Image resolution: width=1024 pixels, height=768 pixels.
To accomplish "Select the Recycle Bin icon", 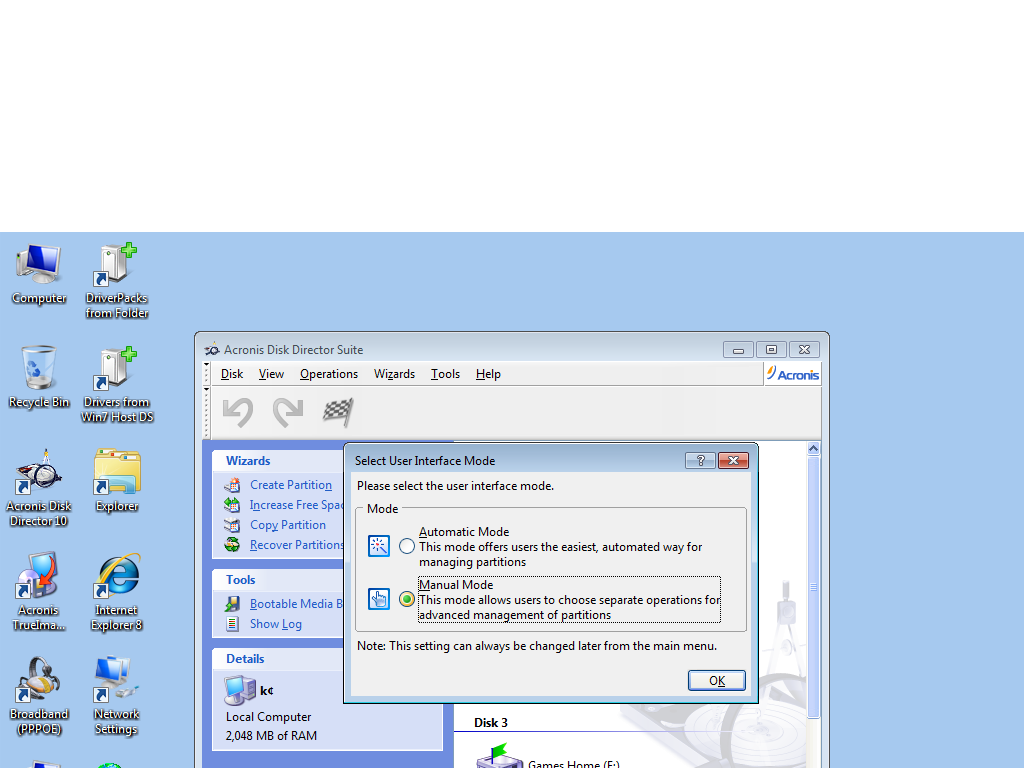I will tap(39, 377).
